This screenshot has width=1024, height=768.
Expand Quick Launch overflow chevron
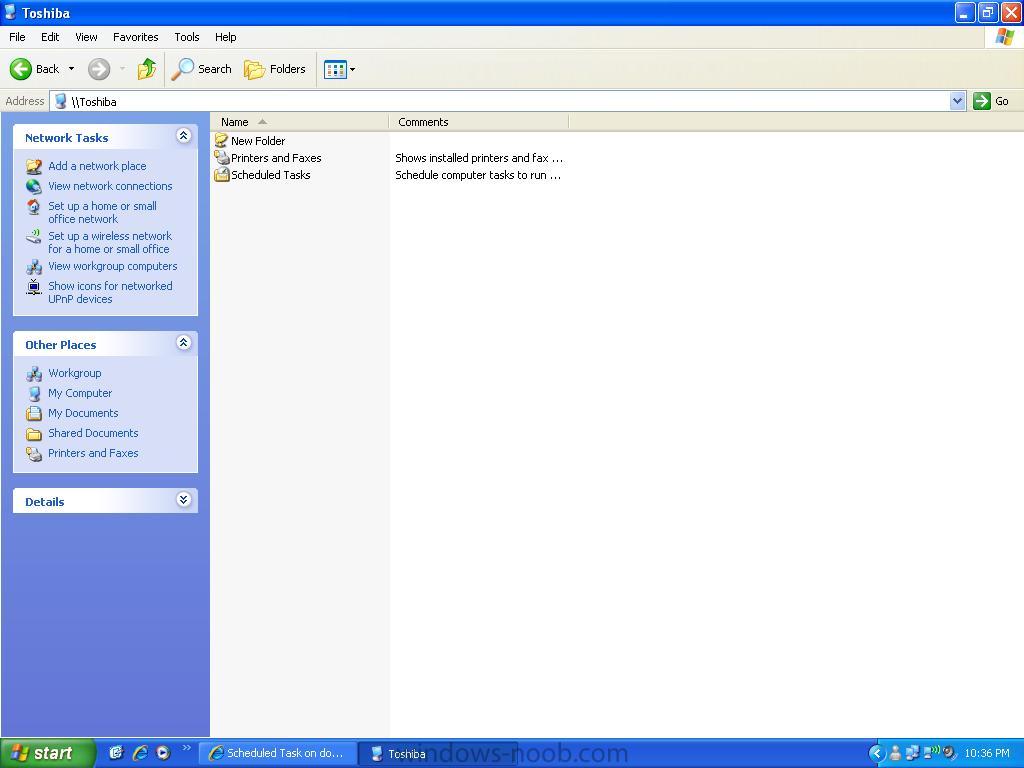(187, 748)
